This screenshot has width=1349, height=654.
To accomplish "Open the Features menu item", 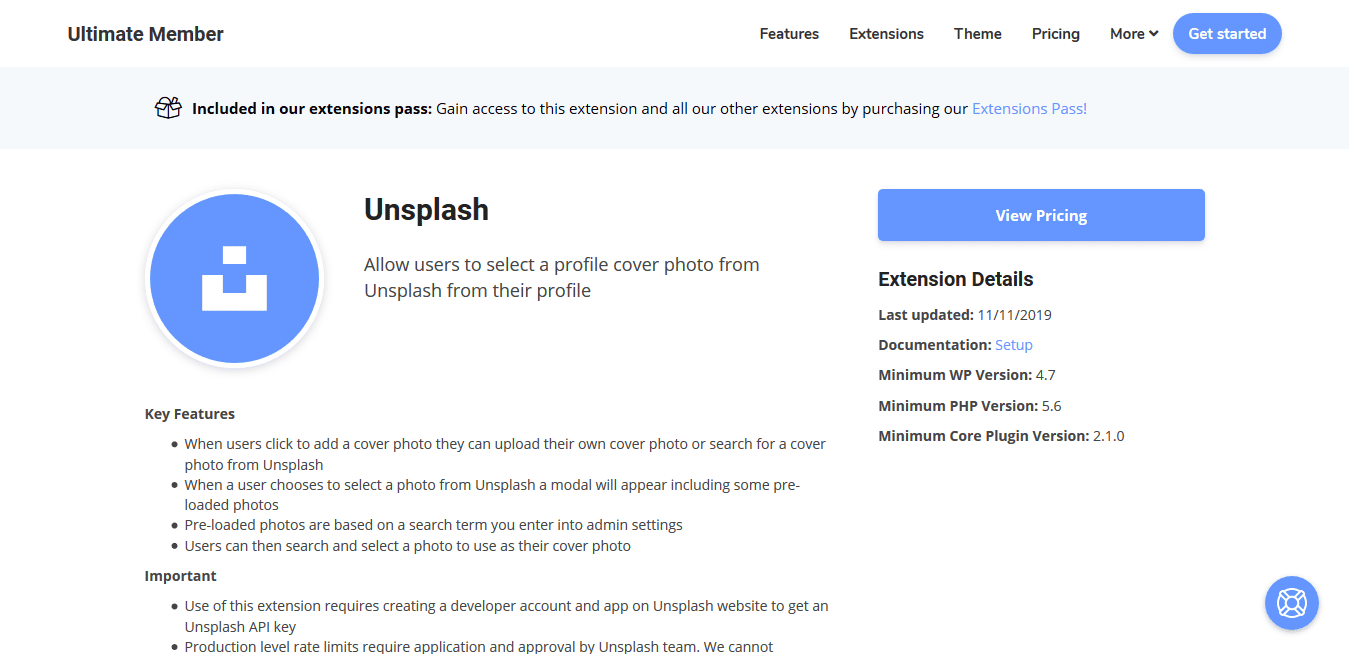I will coord(789,34).
